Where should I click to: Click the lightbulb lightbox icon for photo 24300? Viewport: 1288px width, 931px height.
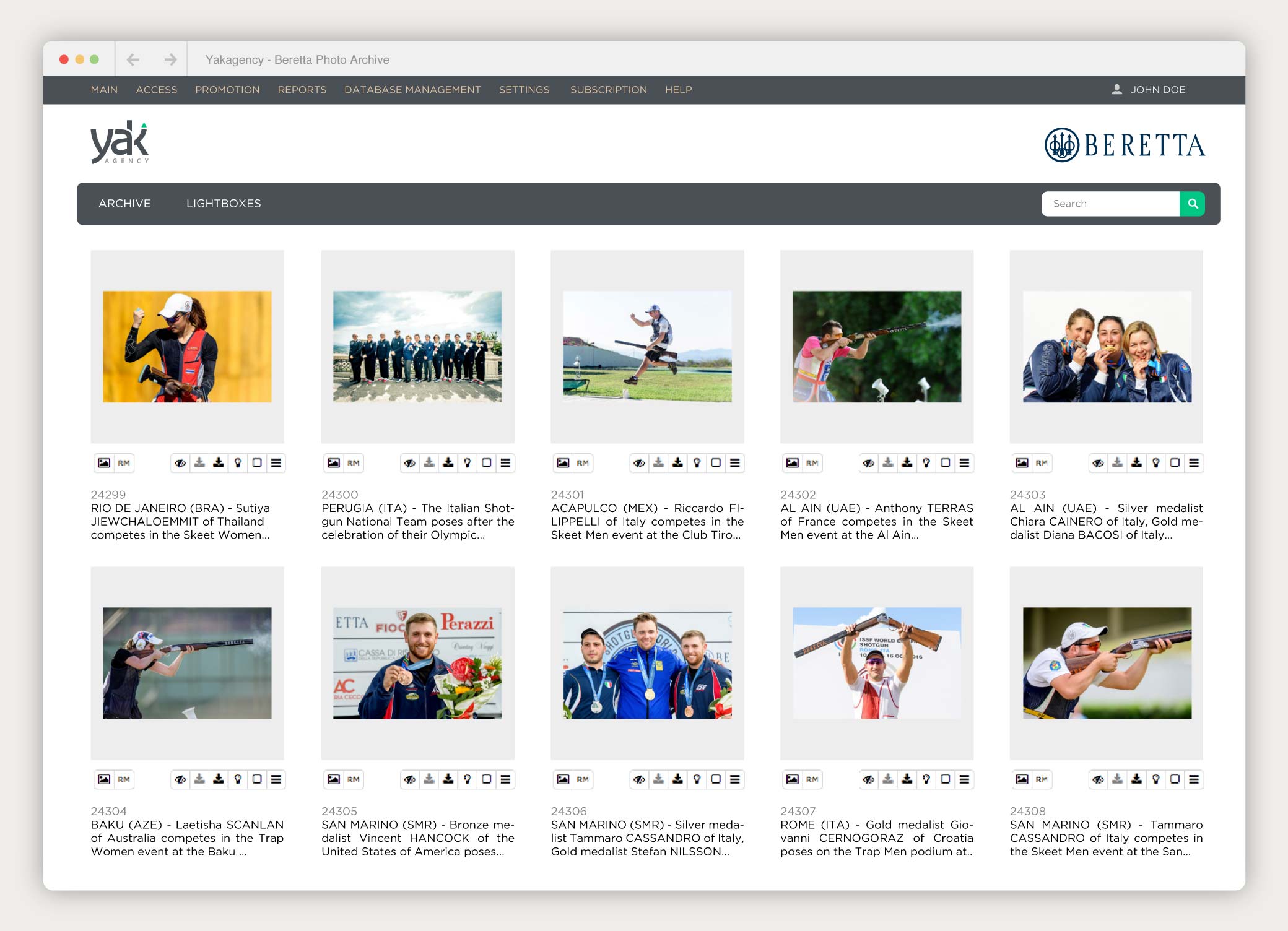tap(468, 463)
